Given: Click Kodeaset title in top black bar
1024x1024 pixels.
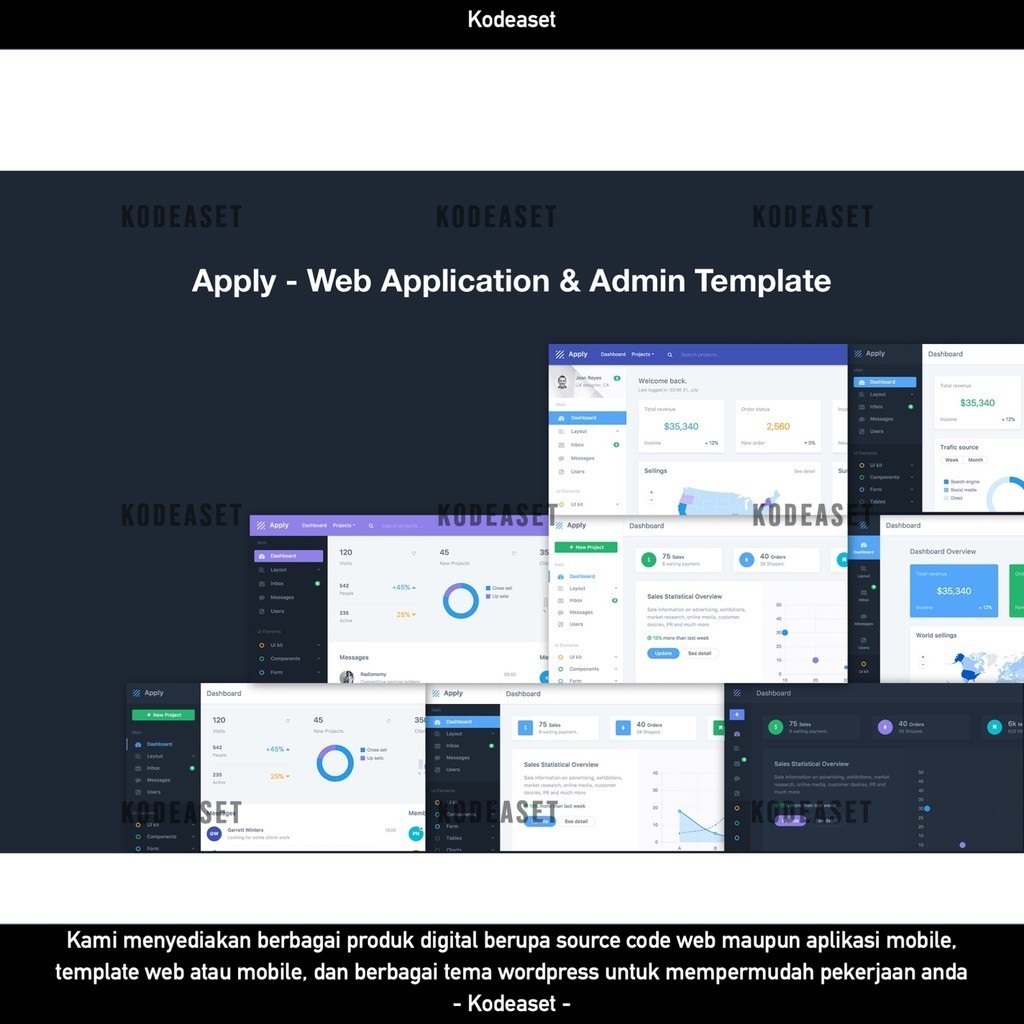Looking at the screenshot, I should [x=512, y=20].
